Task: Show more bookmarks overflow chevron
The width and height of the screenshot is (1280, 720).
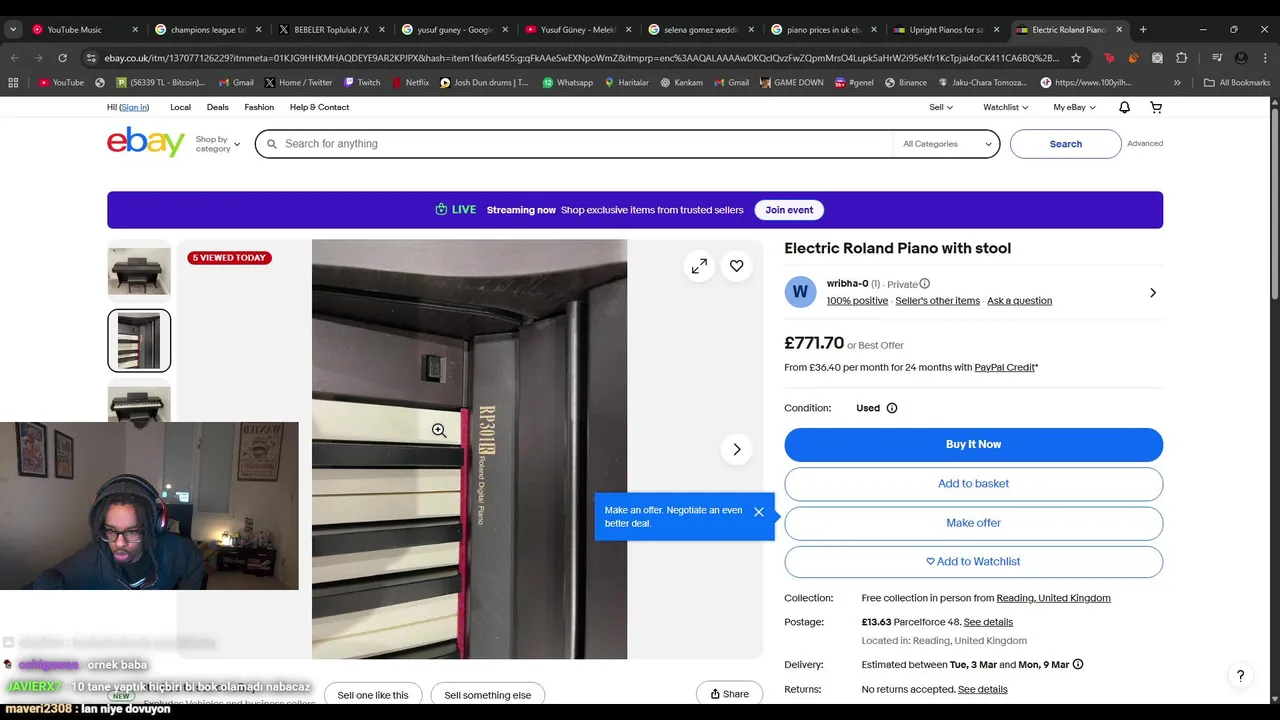Action: click(1177, 83)
